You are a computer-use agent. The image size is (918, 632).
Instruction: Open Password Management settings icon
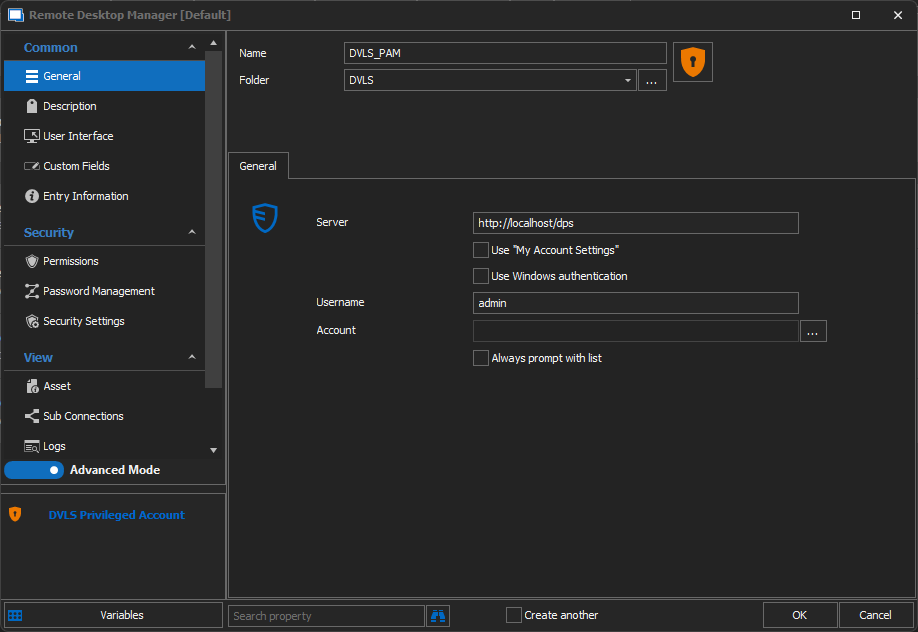click(x=32, y=291)
